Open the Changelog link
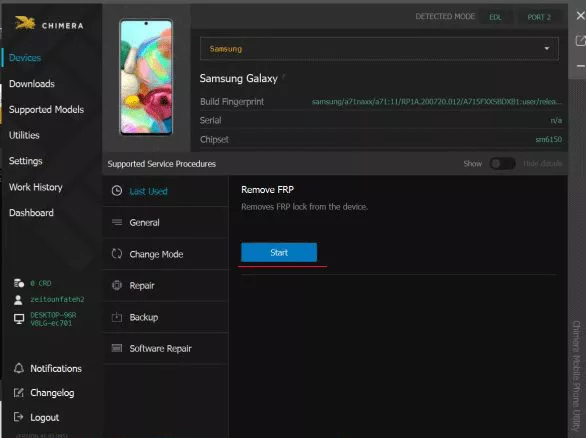 tap(52, 393)
